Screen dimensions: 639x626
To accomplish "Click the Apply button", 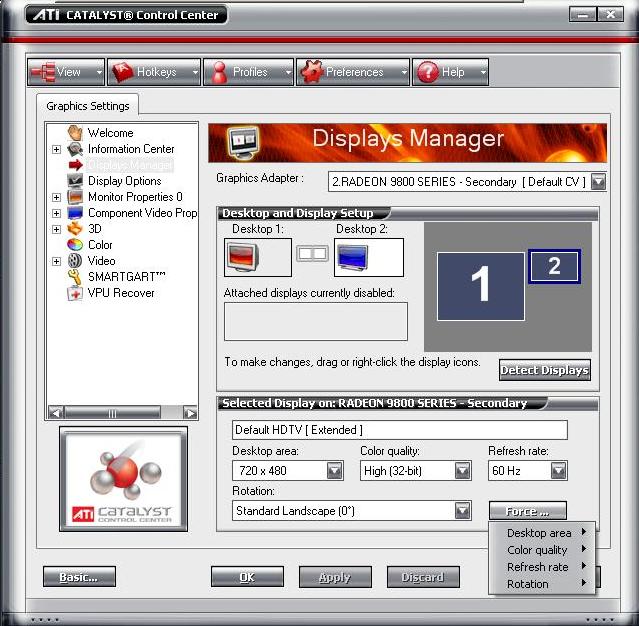I will tap(335, 577).
